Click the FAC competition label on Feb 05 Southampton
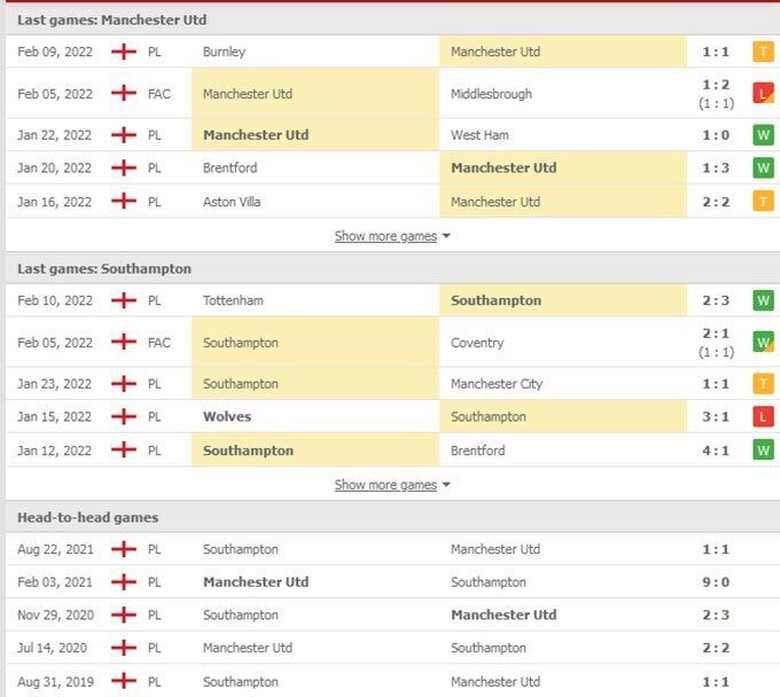The image size is (780, 697). 159,343
